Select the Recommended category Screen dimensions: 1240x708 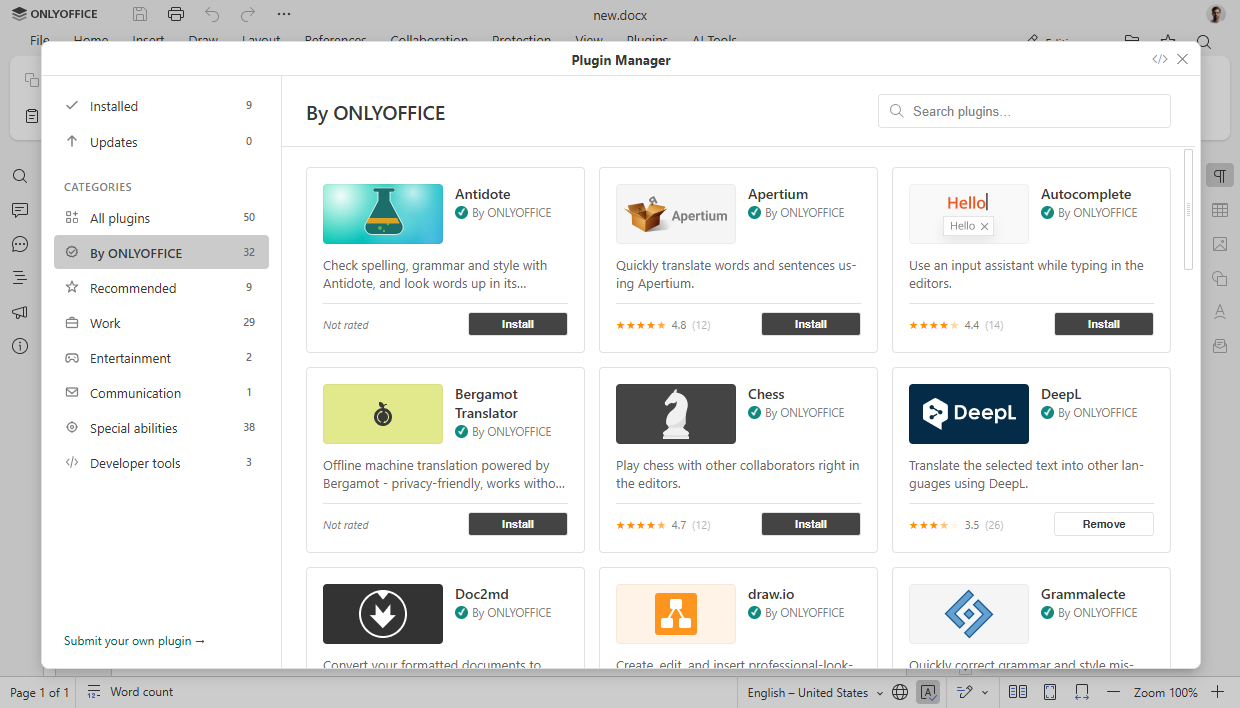161,288
